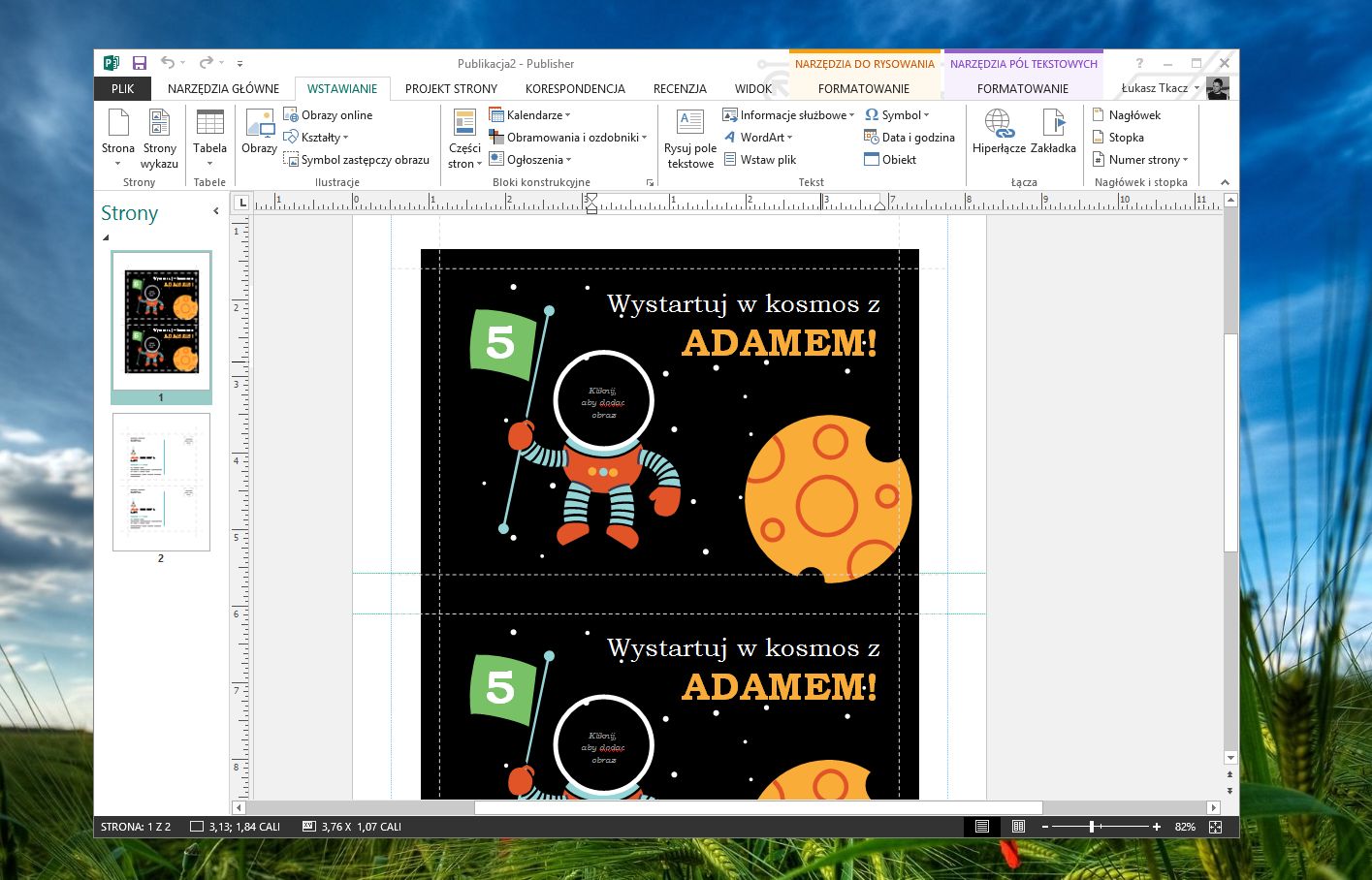Adjust the zoom slider handle
The image size is (1372, 880).
click(1092, 827)
